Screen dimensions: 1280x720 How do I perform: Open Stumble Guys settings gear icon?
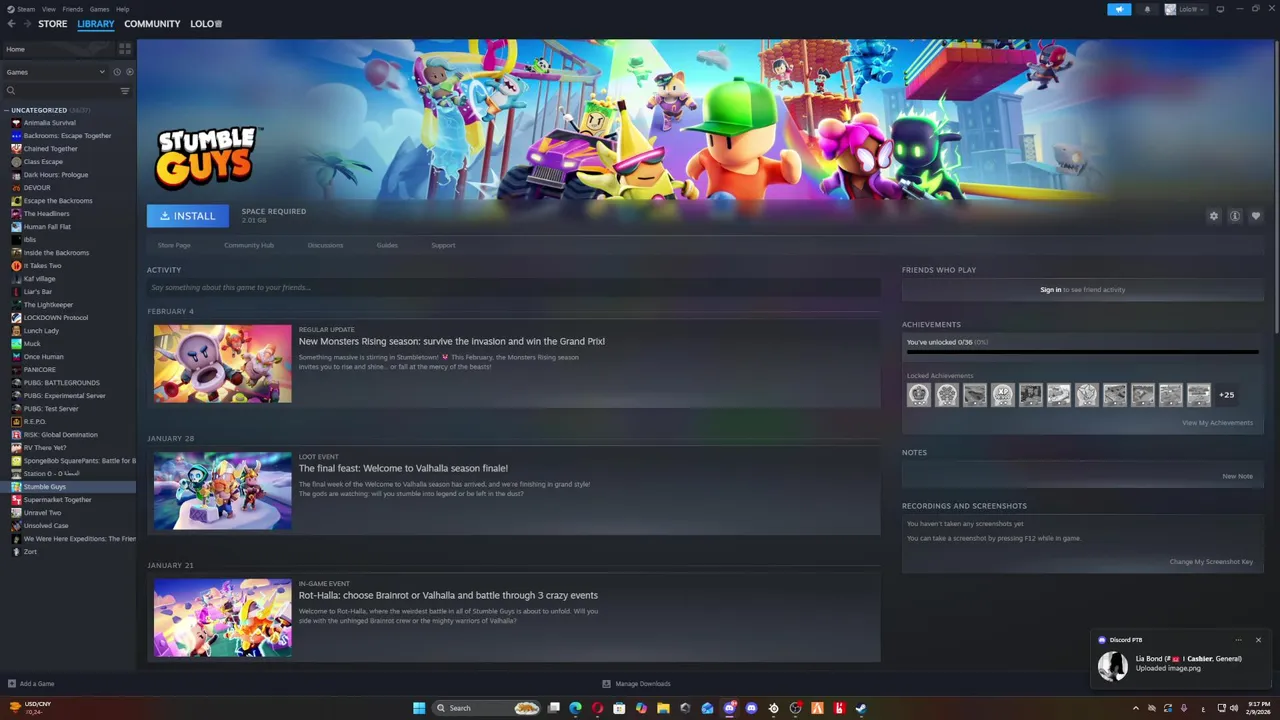tap(1214, 216)
